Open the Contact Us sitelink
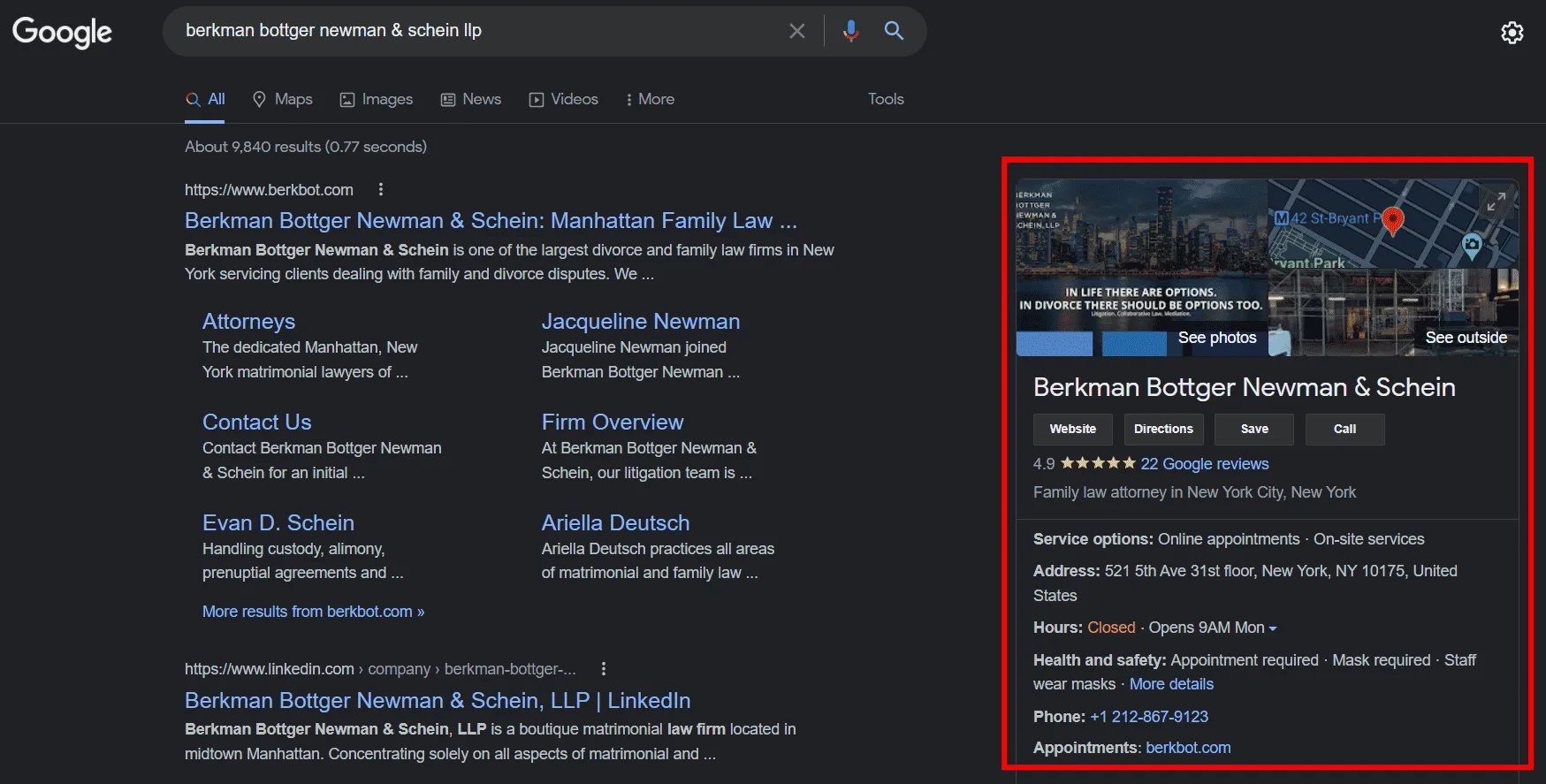This screenshot has height=784, width=1546. point(257,422)
